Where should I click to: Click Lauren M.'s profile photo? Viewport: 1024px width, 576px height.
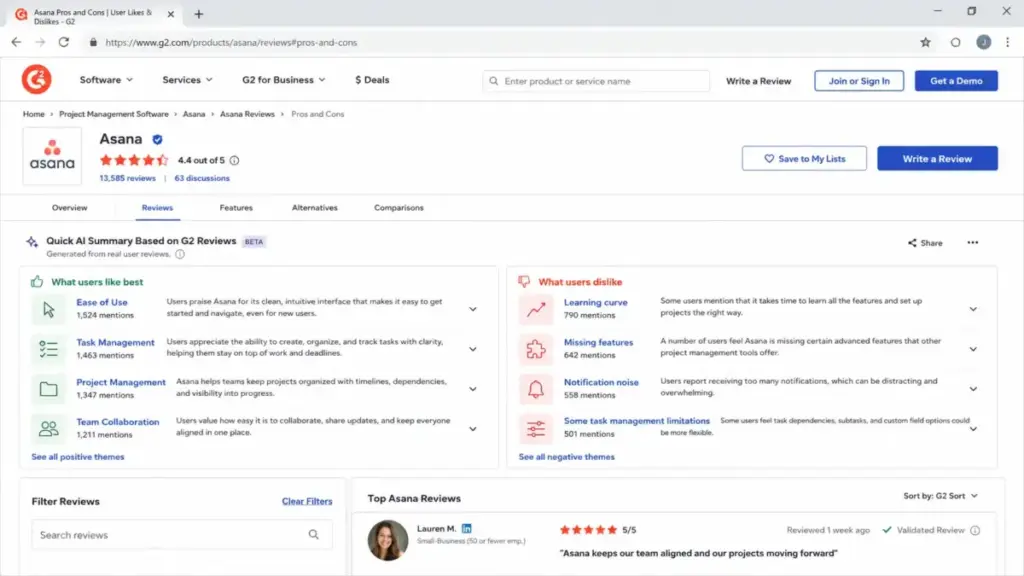coord(388,540)
